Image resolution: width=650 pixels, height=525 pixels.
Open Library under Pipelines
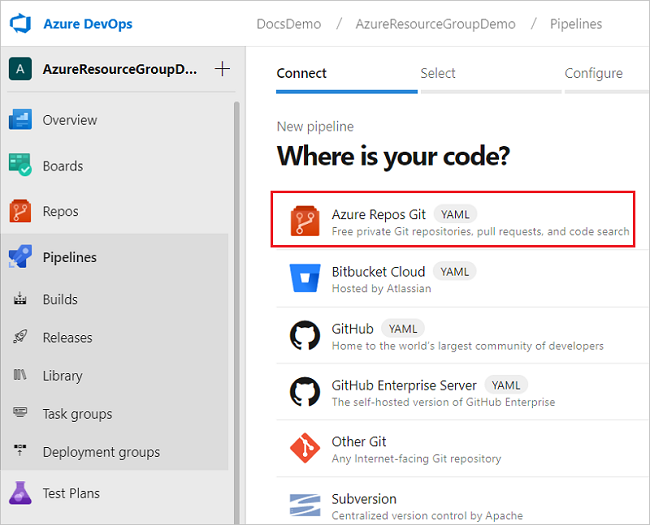[x=62, y=376]
